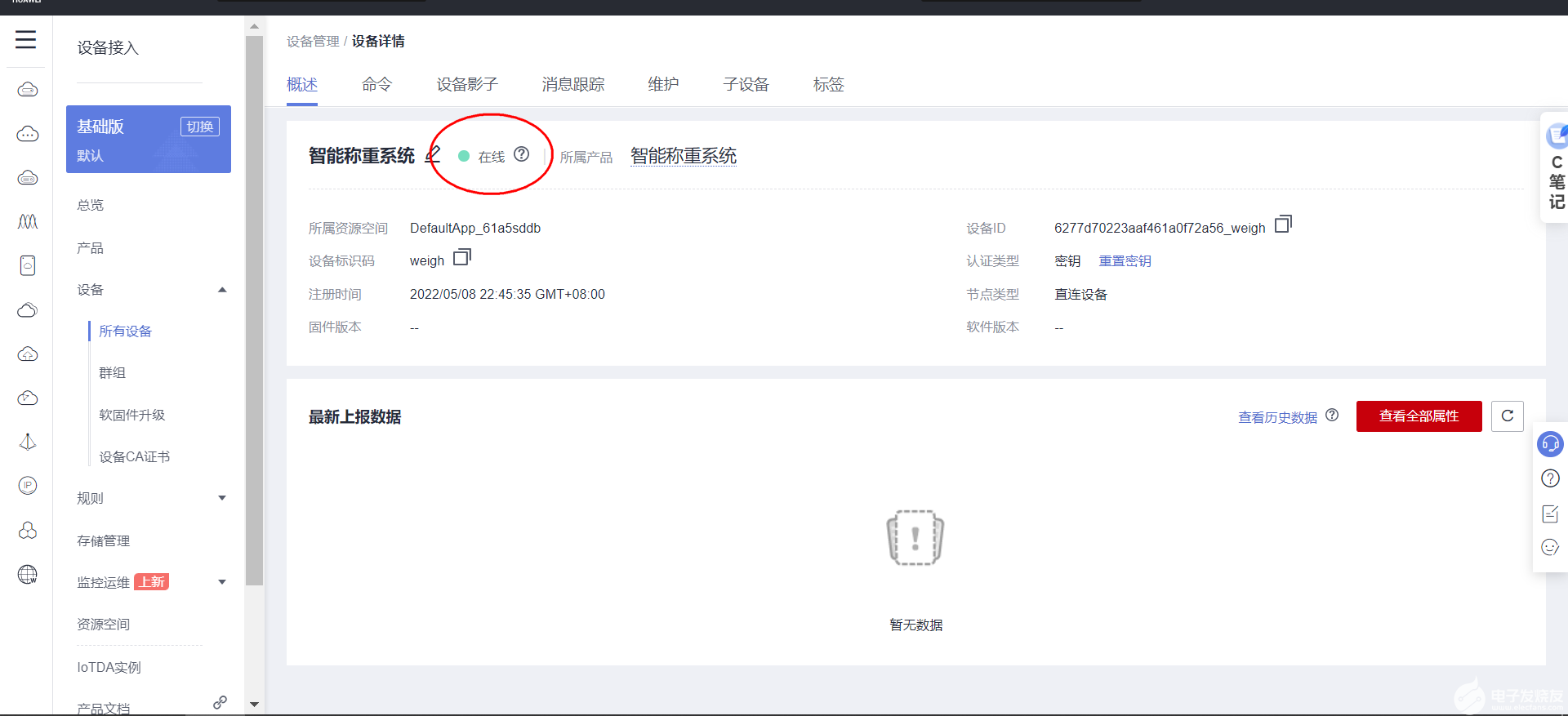The height and width of the screenshot is (716, 1568).
Task: Click the DefaultApp_61a5sddb resource space value
Action: [475, 228]
